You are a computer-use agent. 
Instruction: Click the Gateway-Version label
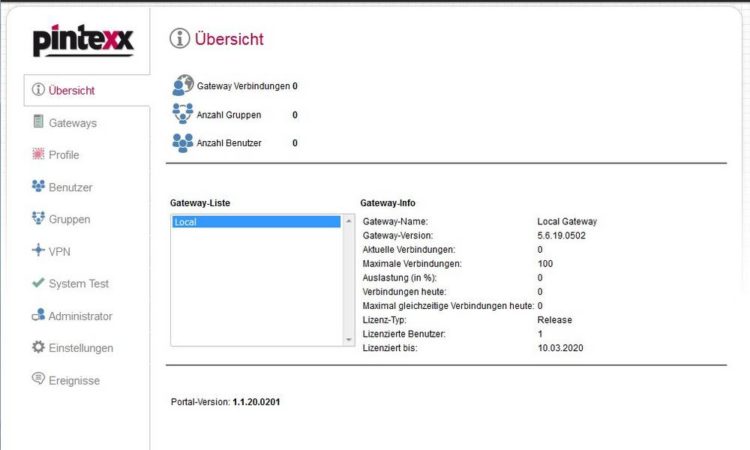pyautogui.click(x=397, y=235)
